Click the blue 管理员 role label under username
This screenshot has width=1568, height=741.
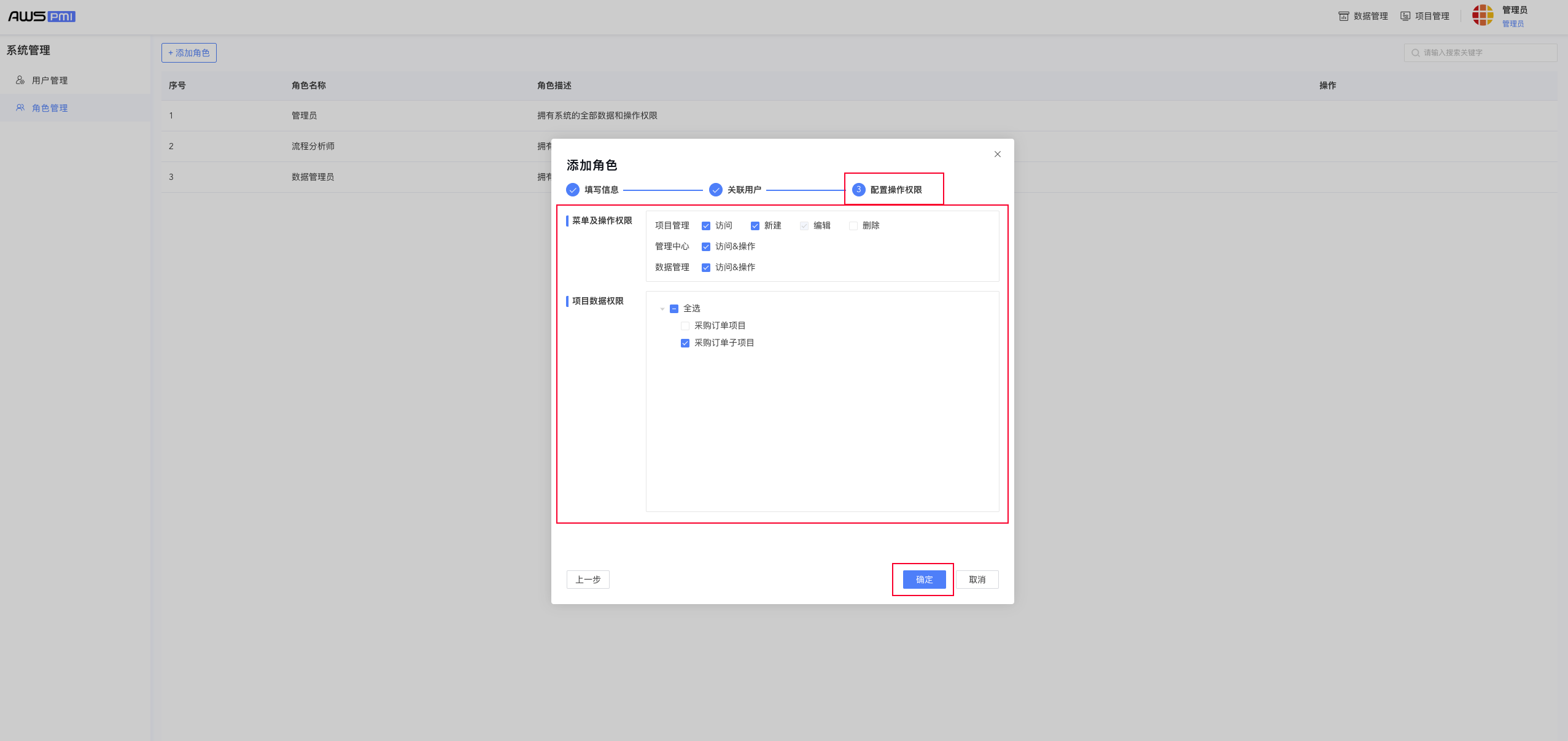(1513, 24)
